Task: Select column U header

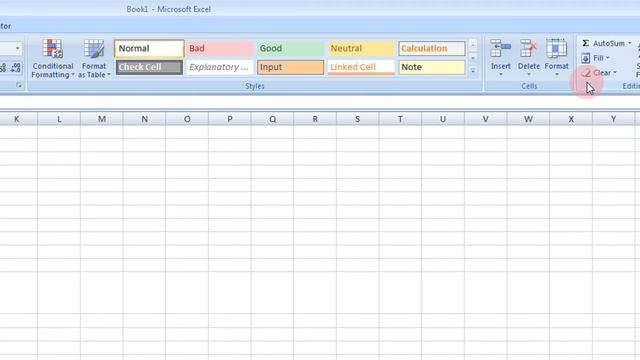Action: pyautogui.click(x=443, y=119)
